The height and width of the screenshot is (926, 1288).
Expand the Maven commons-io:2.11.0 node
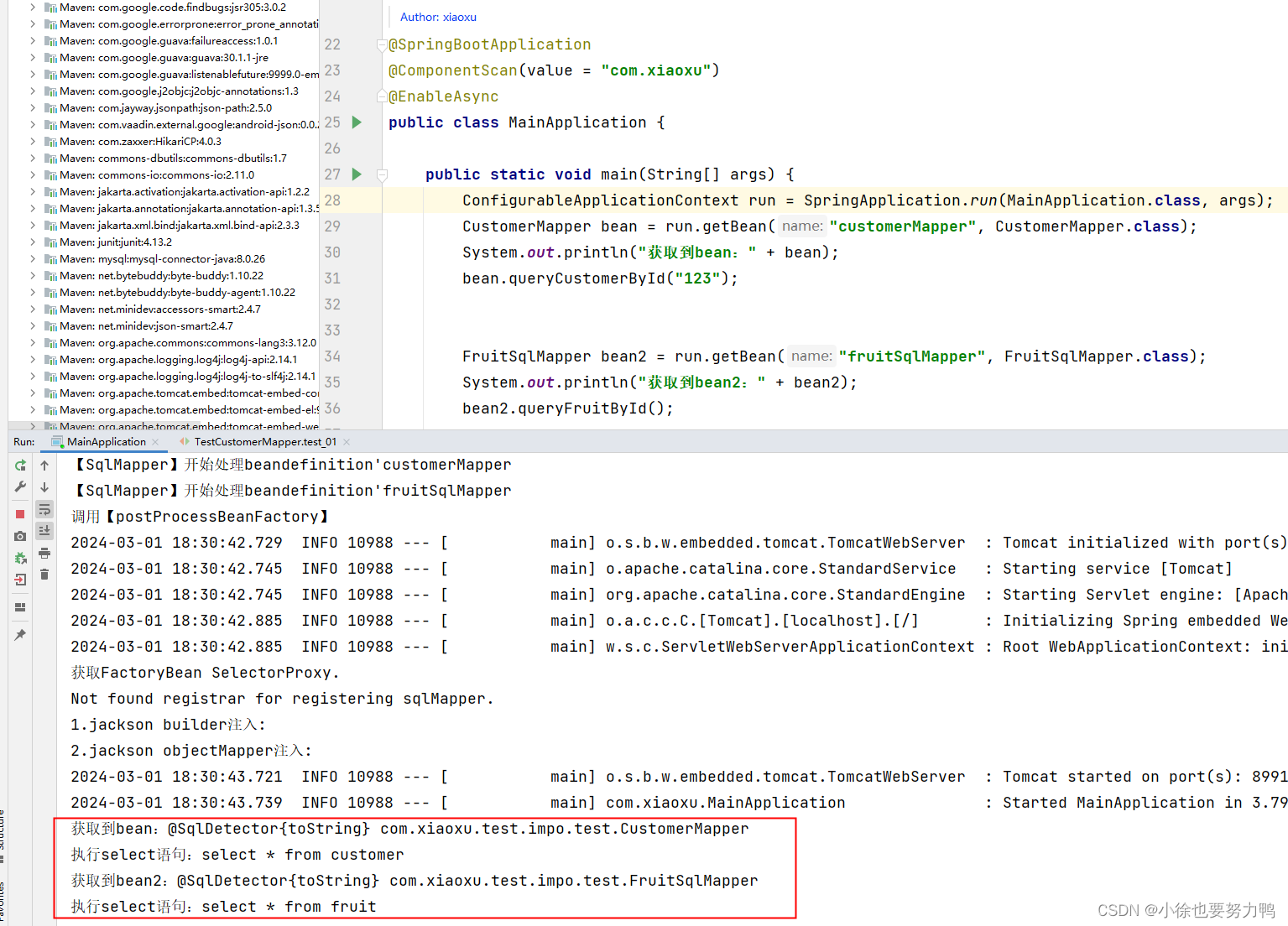33,175
